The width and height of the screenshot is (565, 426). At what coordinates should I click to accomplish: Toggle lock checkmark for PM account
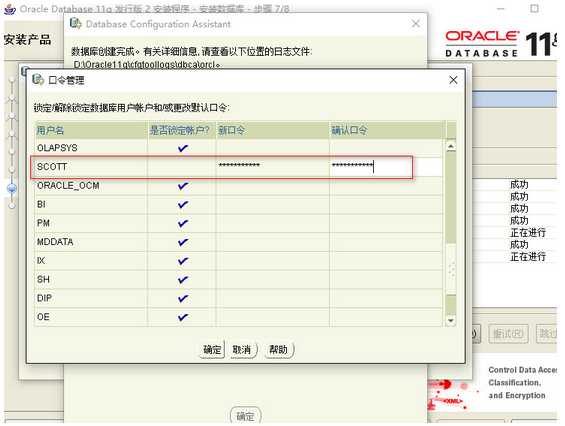[183, 223]
